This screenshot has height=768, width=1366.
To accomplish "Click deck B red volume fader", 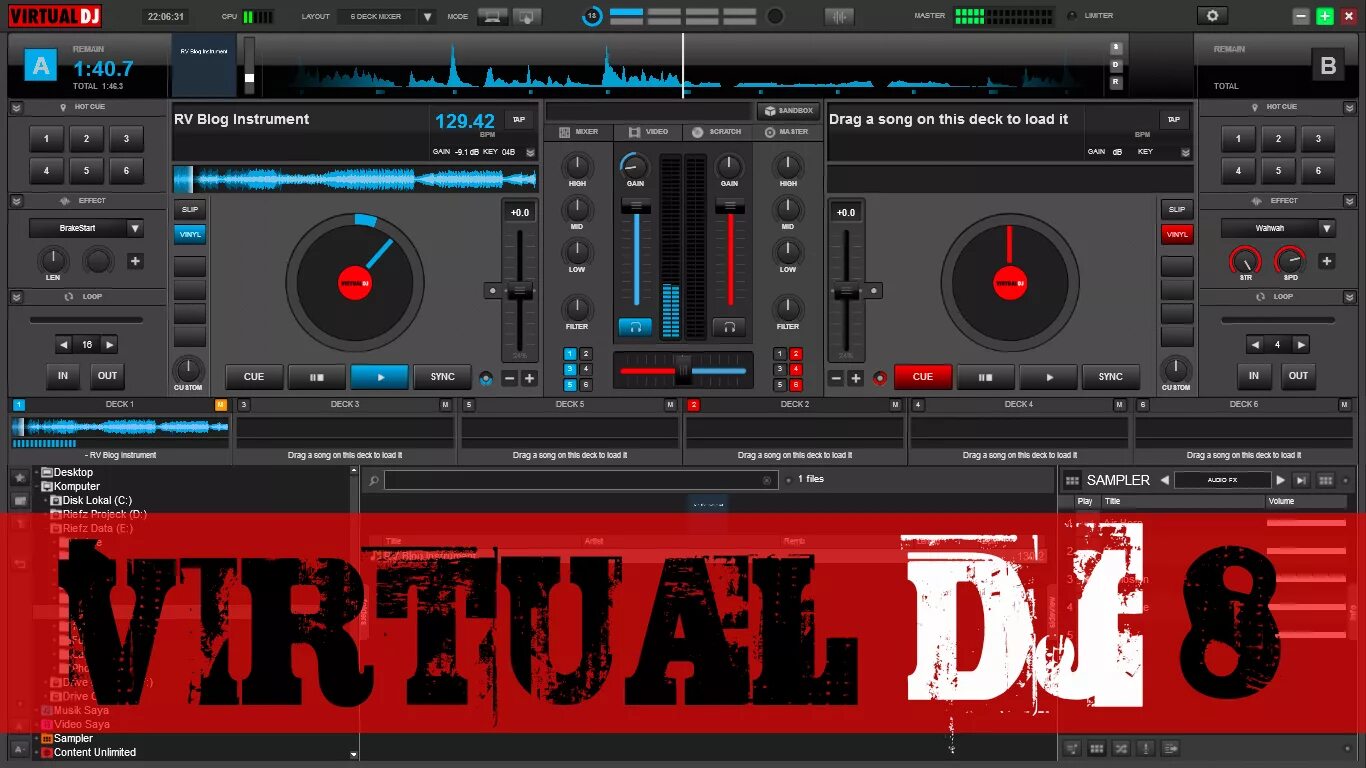I will 730,205.
